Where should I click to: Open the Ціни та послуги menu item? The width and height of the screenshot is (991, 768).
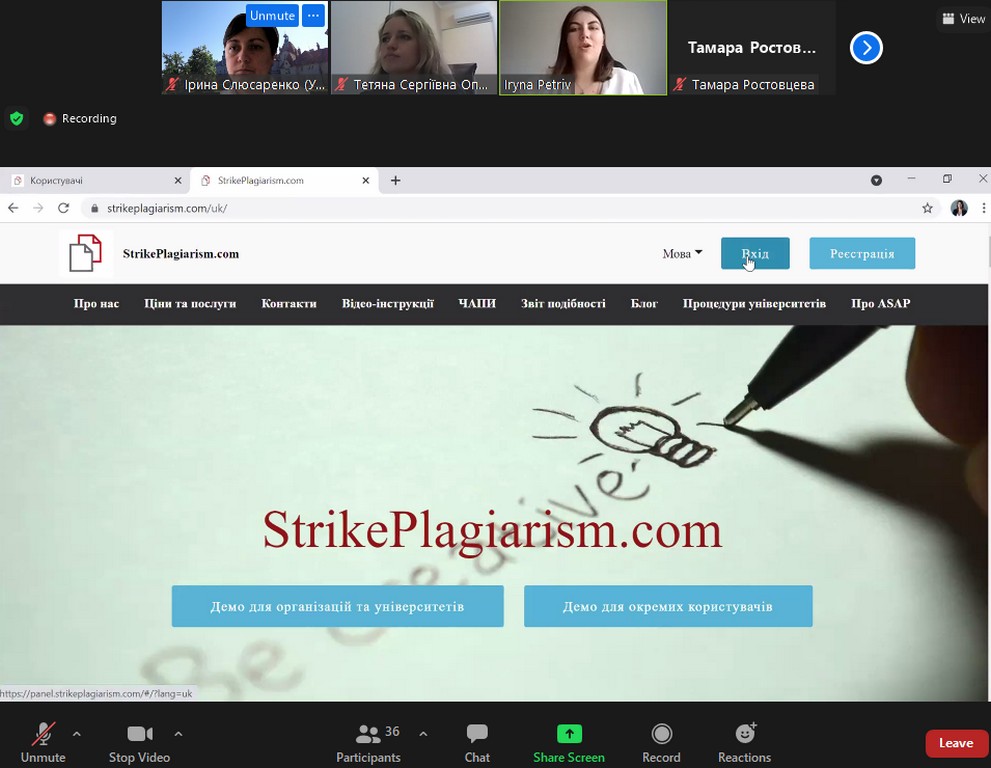click(190, 304)
